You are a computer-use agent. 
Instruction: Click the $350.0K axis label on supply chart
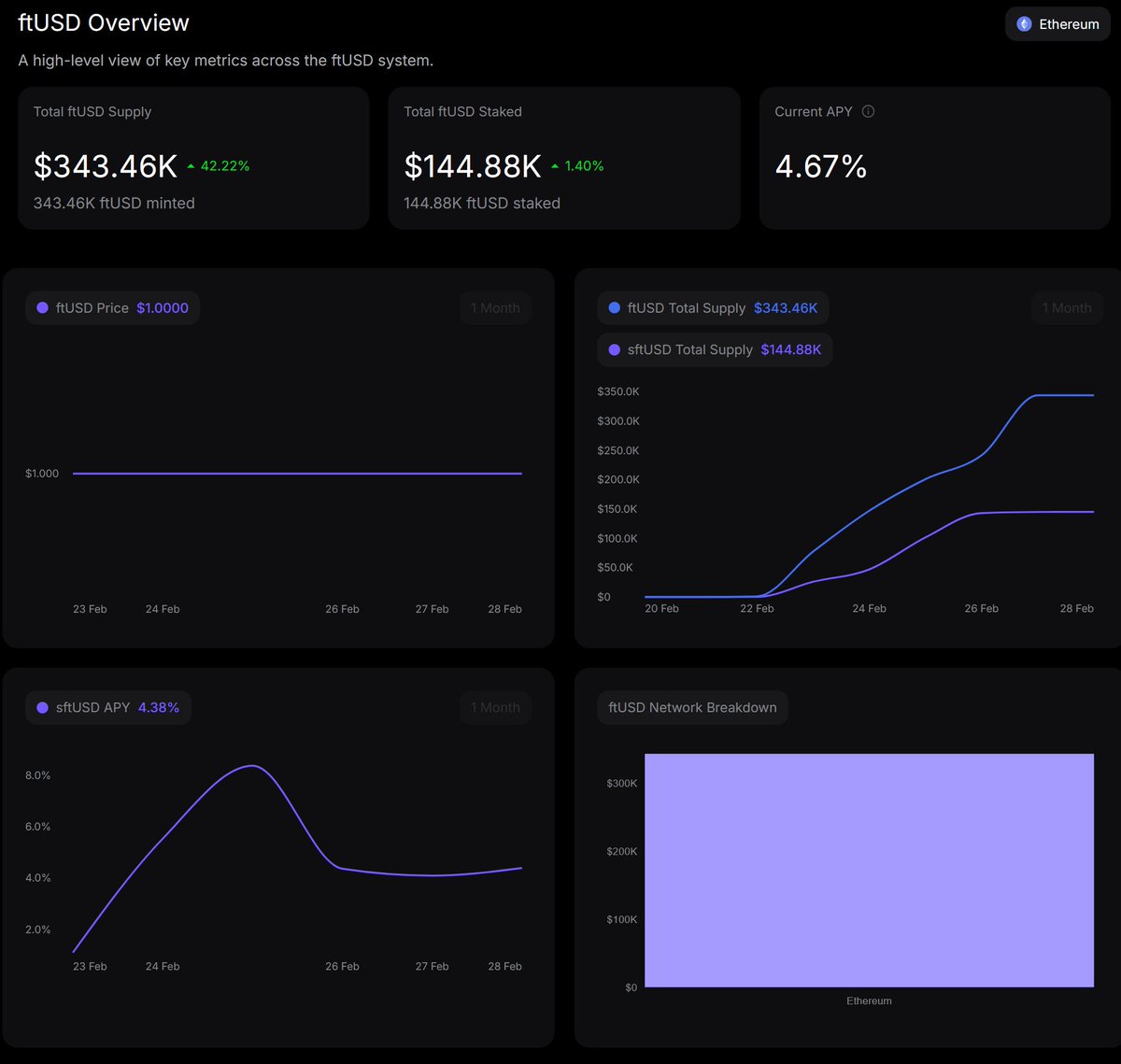618,391
